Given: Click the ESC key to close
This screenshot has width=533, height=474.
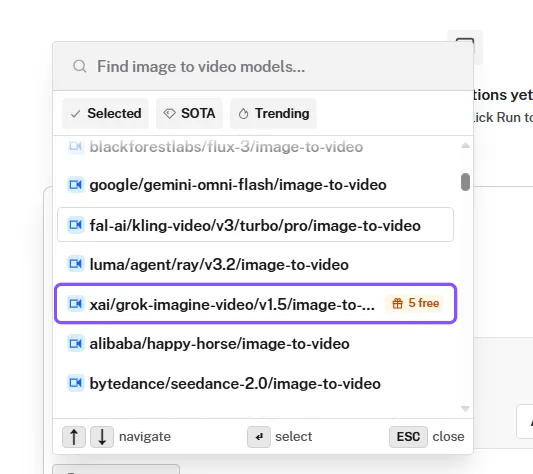Looking at the screenshot, I should tap(408, 437).
